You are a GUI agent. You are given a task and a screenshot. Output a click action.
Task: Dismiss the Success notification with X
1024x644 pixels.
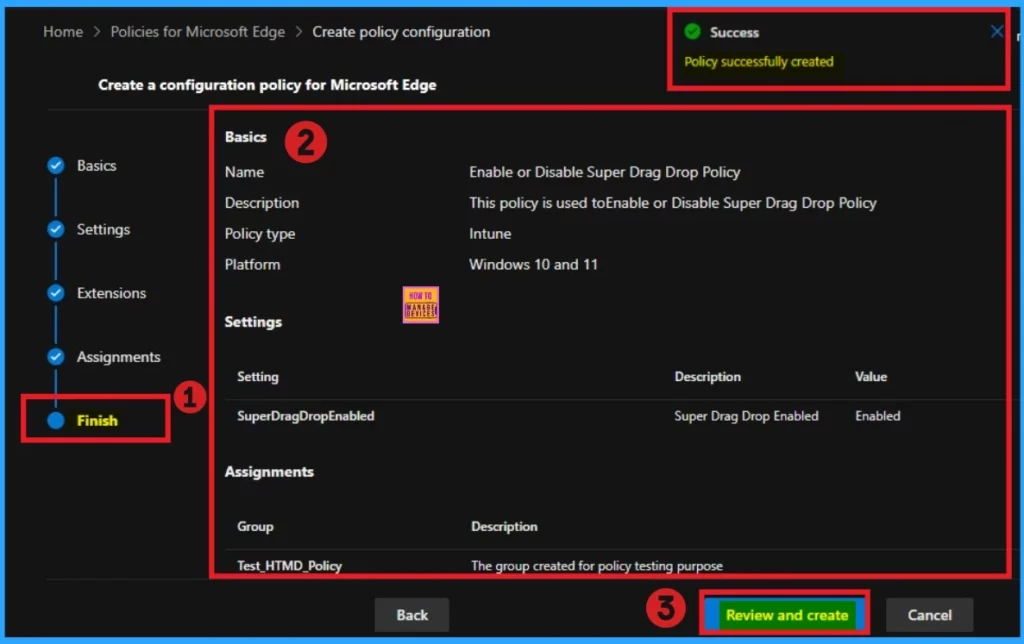point(996,32)
